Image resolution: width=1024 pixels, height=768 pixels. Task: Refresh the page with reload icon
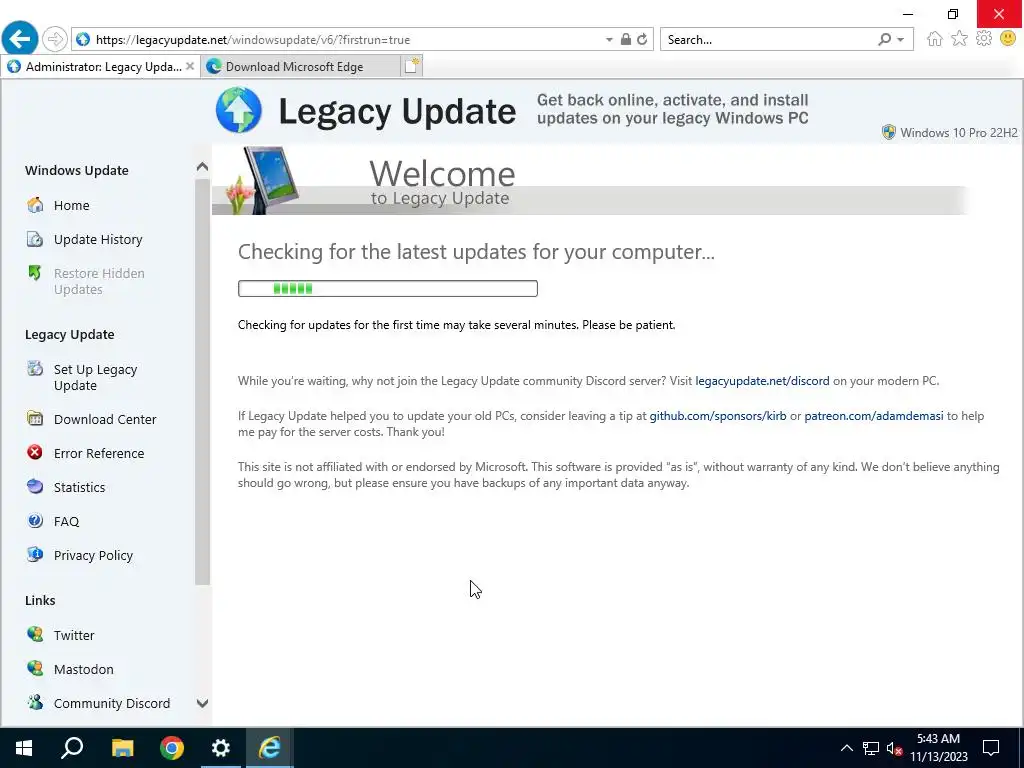[x=642, y=40]
